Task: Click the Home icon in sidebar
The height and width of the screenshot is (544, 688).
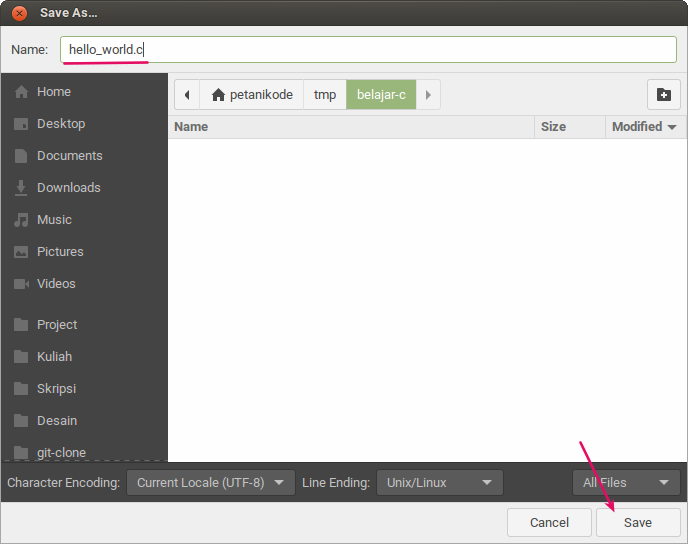Action: click(x=21, y=92)
